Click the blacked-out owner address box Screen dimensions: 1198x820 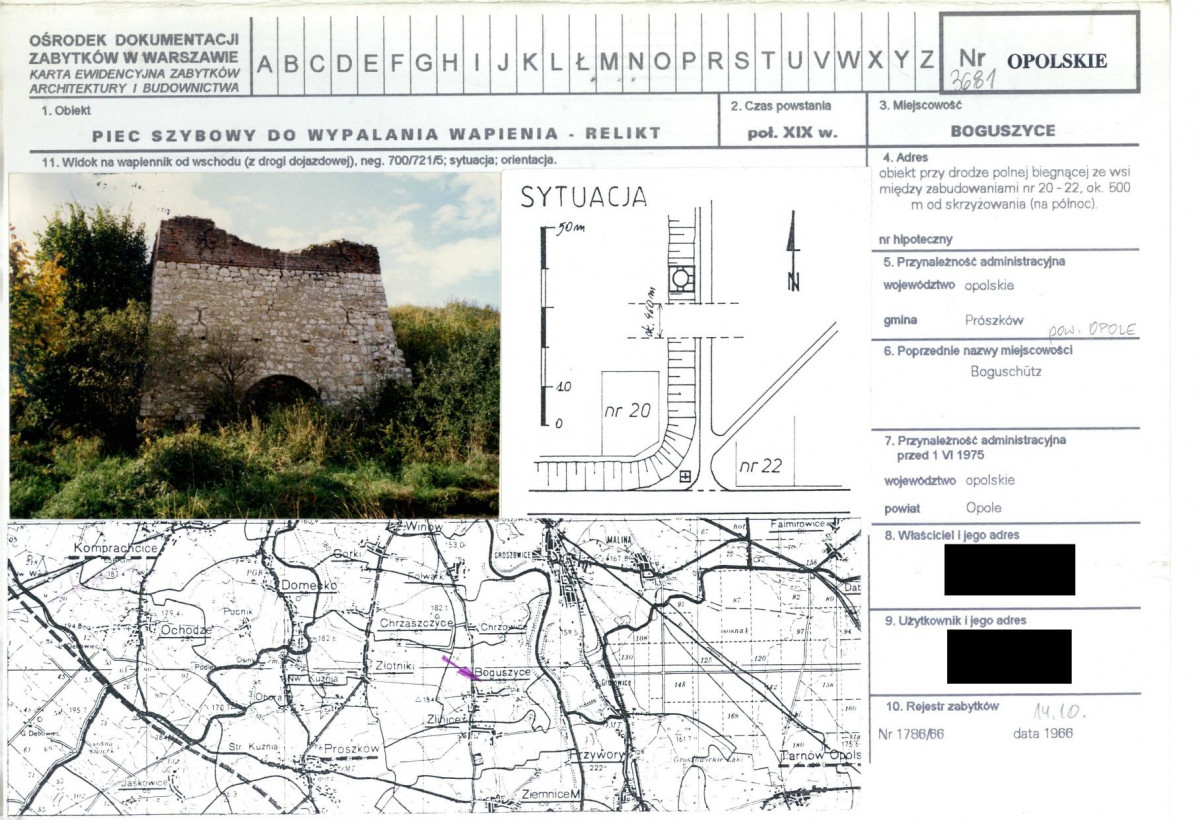coord(1009,569)
